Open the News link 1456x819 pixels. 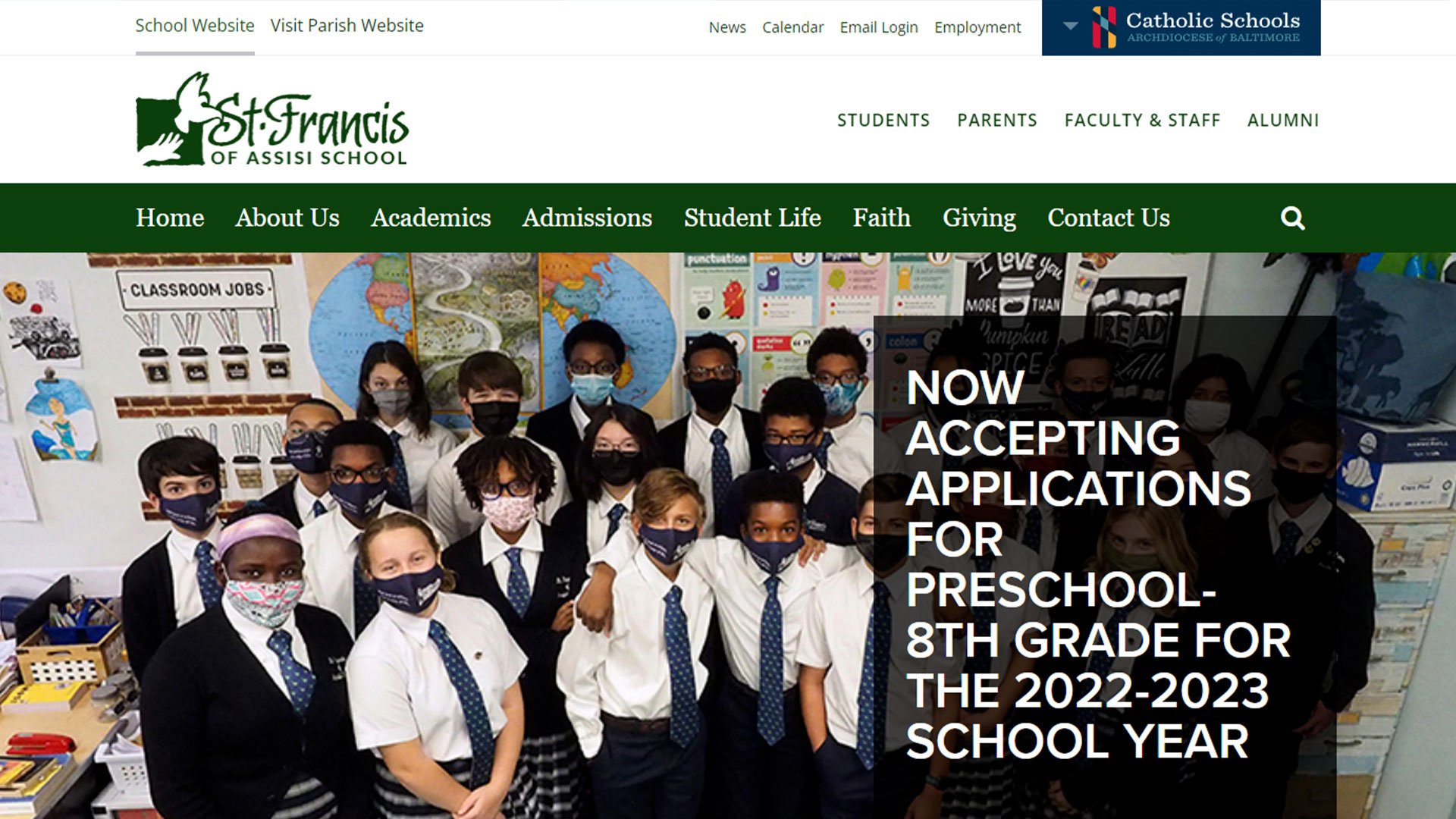(x=727, y=27)
